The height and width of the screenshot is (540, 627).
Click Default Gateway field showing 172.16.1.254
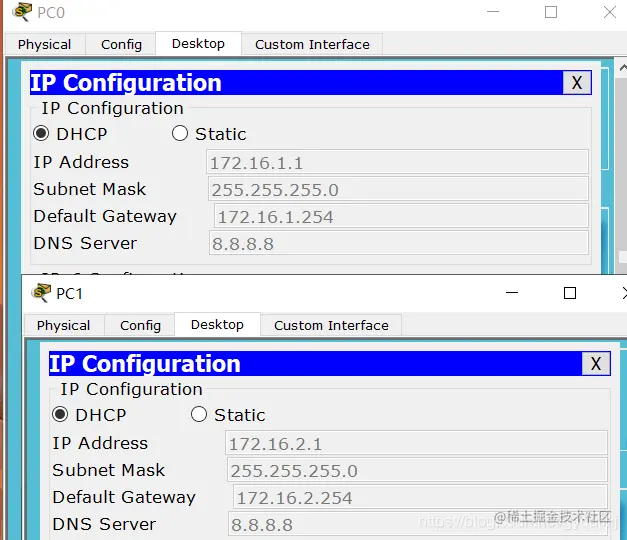401,216
